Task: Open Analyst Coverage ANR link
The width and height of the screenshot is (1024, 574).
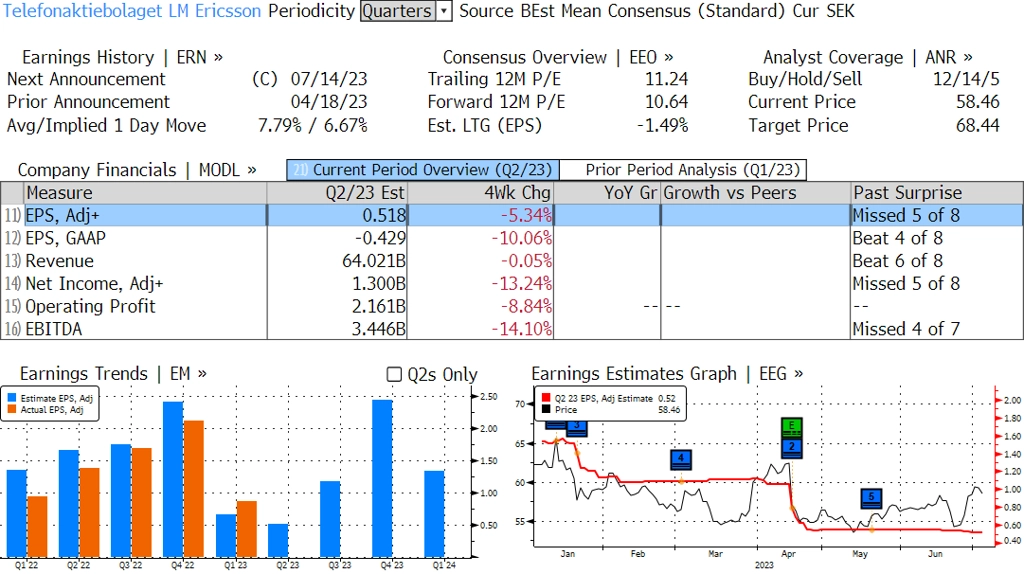Action: [x=868, y=57]
